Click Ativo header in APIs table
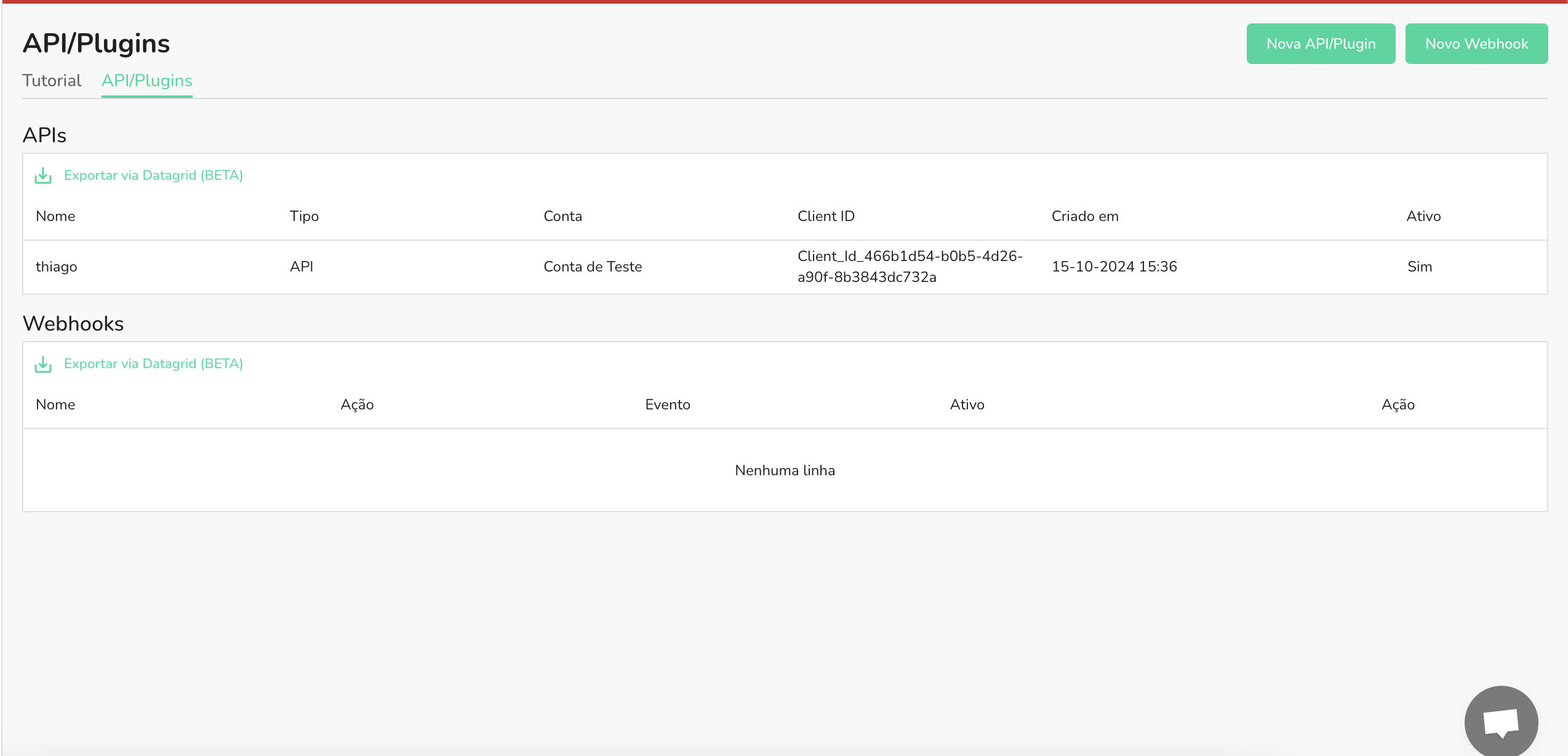Viewport: 1568px width, 756px height. (x=1423, y=216)
